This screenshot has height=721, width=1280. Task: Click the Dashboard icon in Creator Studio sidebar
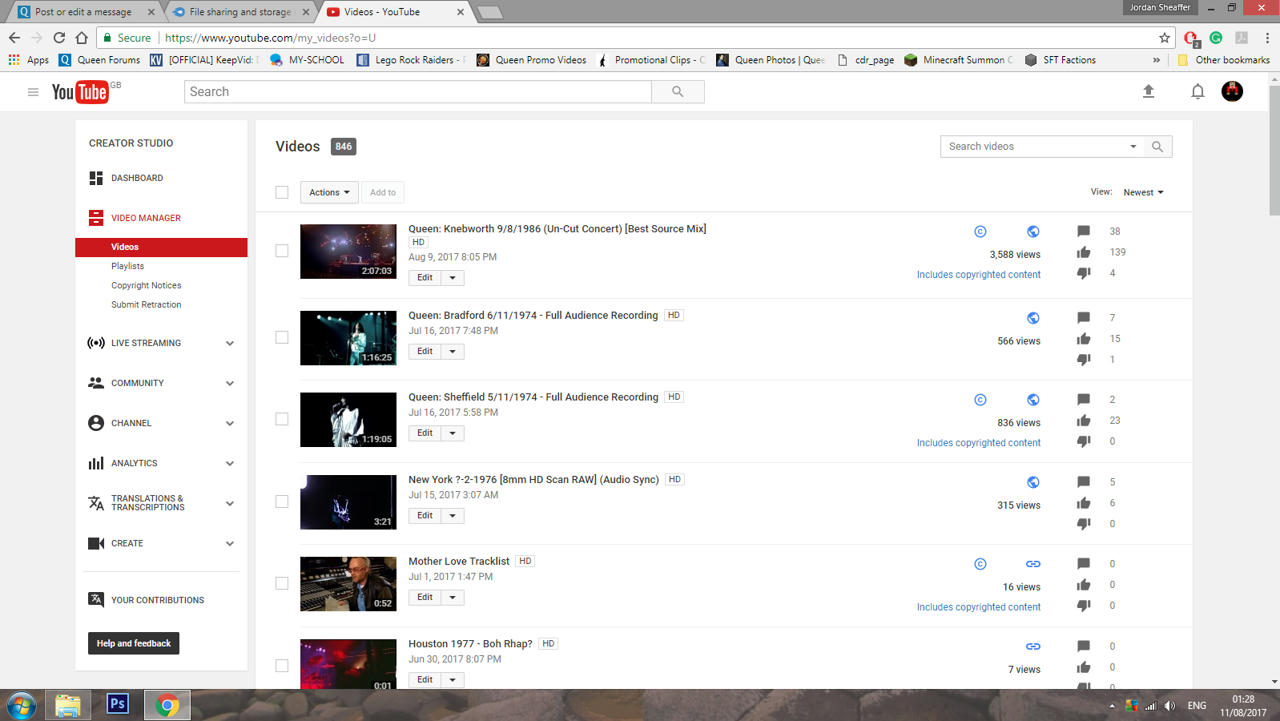(96, 178)
